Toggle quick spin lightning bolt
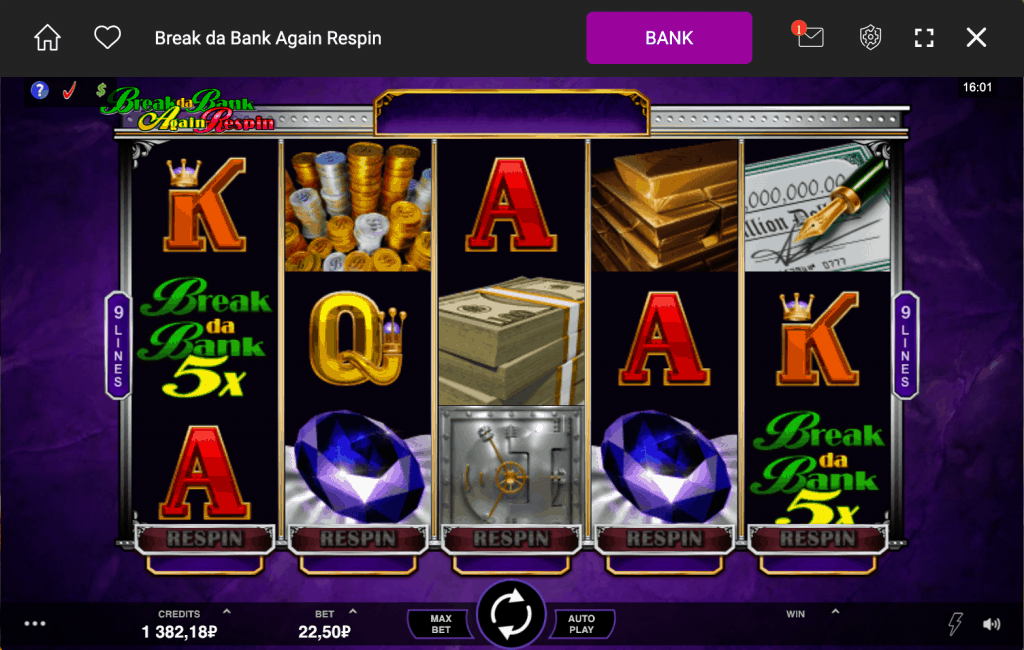The height and width of the screenshot is (650, 1024). coord(955,623)
